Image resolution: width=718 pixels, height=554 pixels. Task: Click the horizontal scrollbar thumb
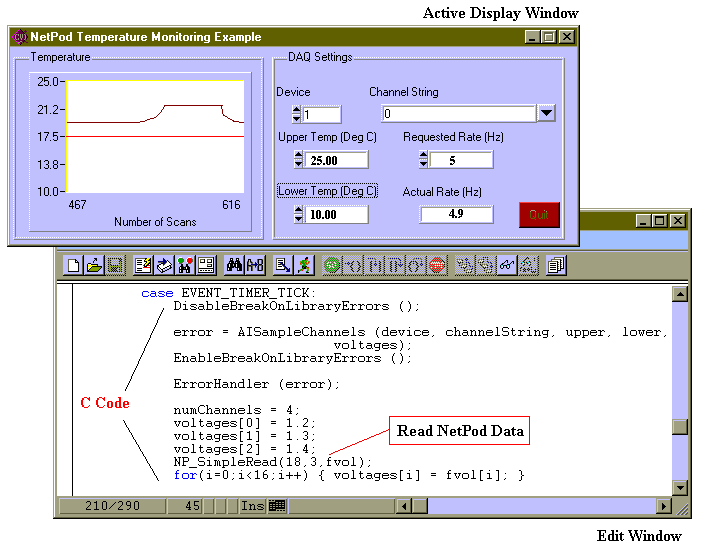coord(420,506)
